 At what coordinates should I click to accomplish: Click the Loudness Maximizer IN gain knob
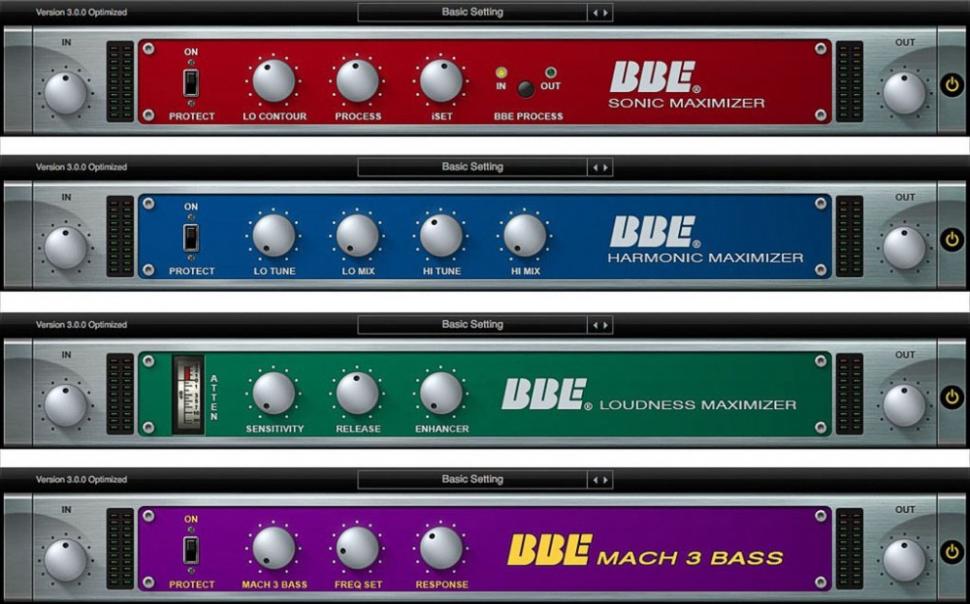pos(66,405)
